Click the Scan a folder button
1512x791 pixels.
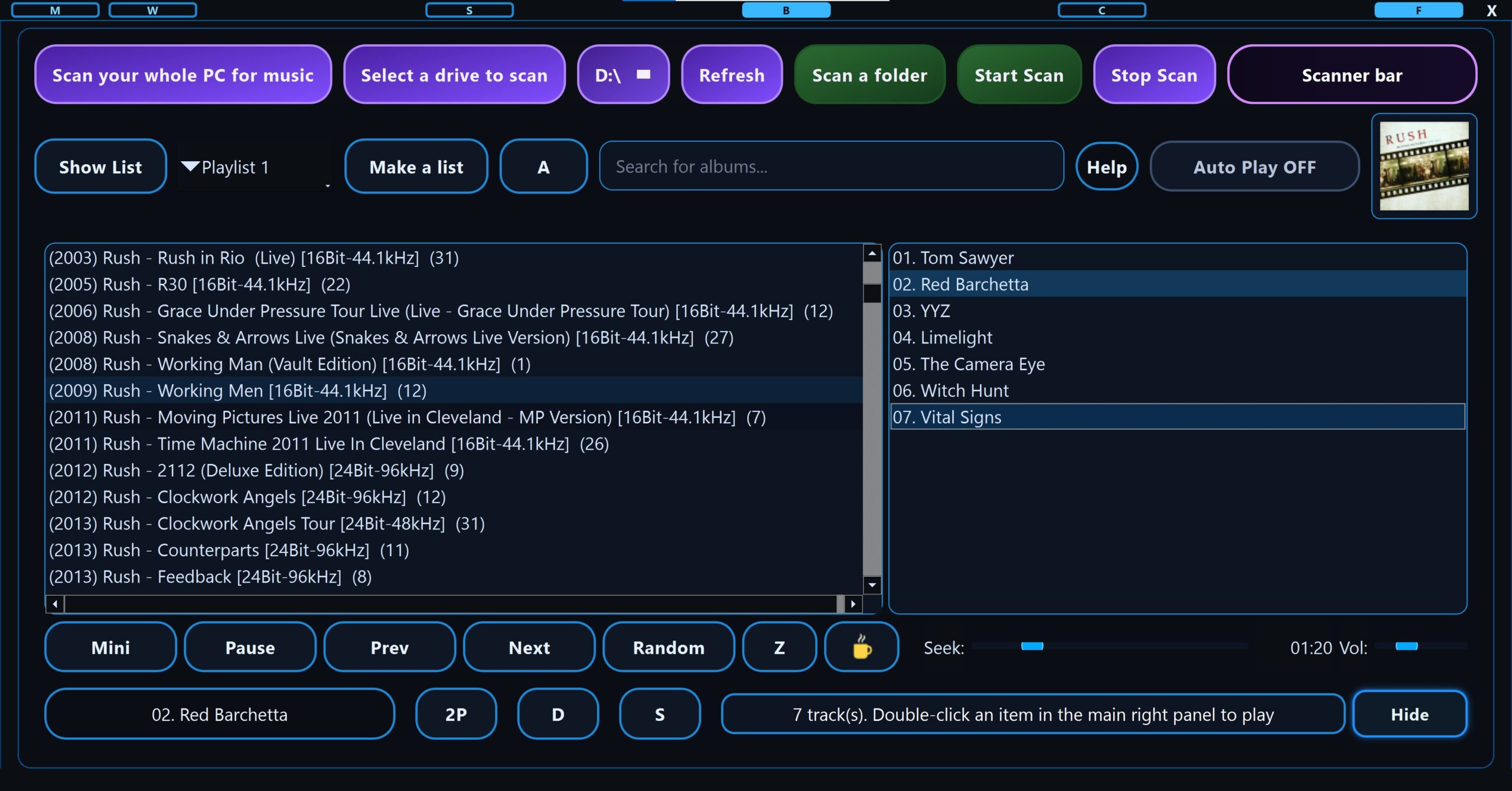(x=869, y=75)
